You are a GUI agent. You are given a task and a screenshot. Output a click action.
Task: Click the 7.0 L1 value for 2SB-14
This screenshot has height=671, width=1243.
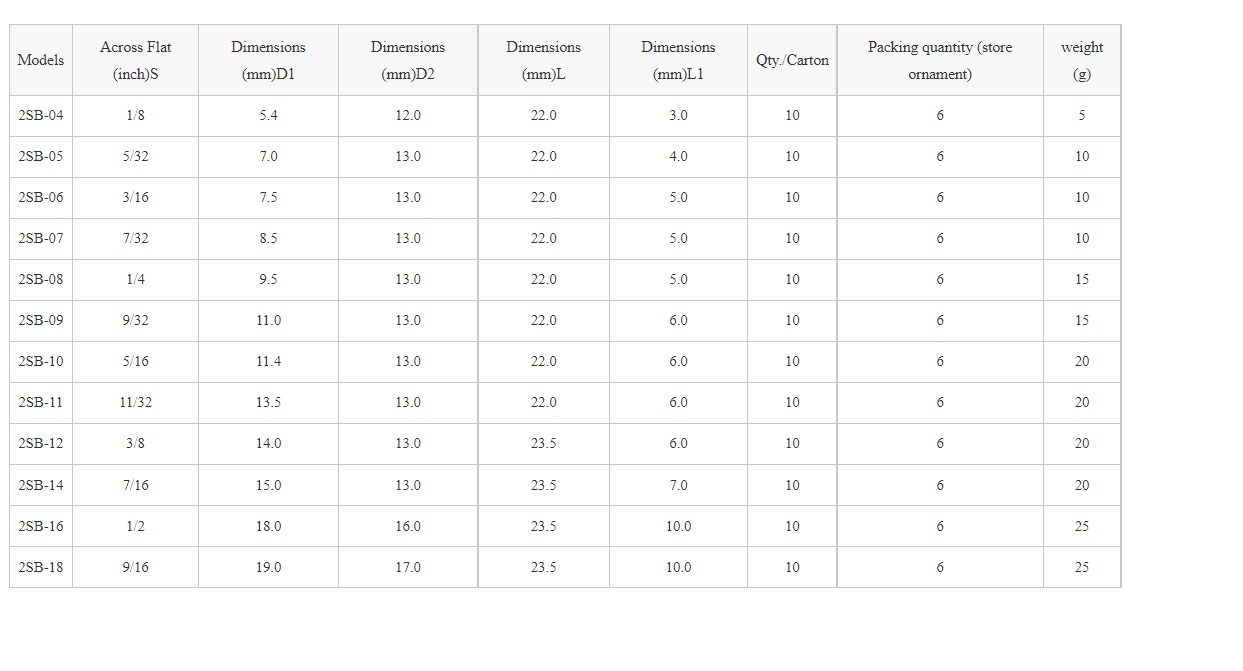coord(678,485)
